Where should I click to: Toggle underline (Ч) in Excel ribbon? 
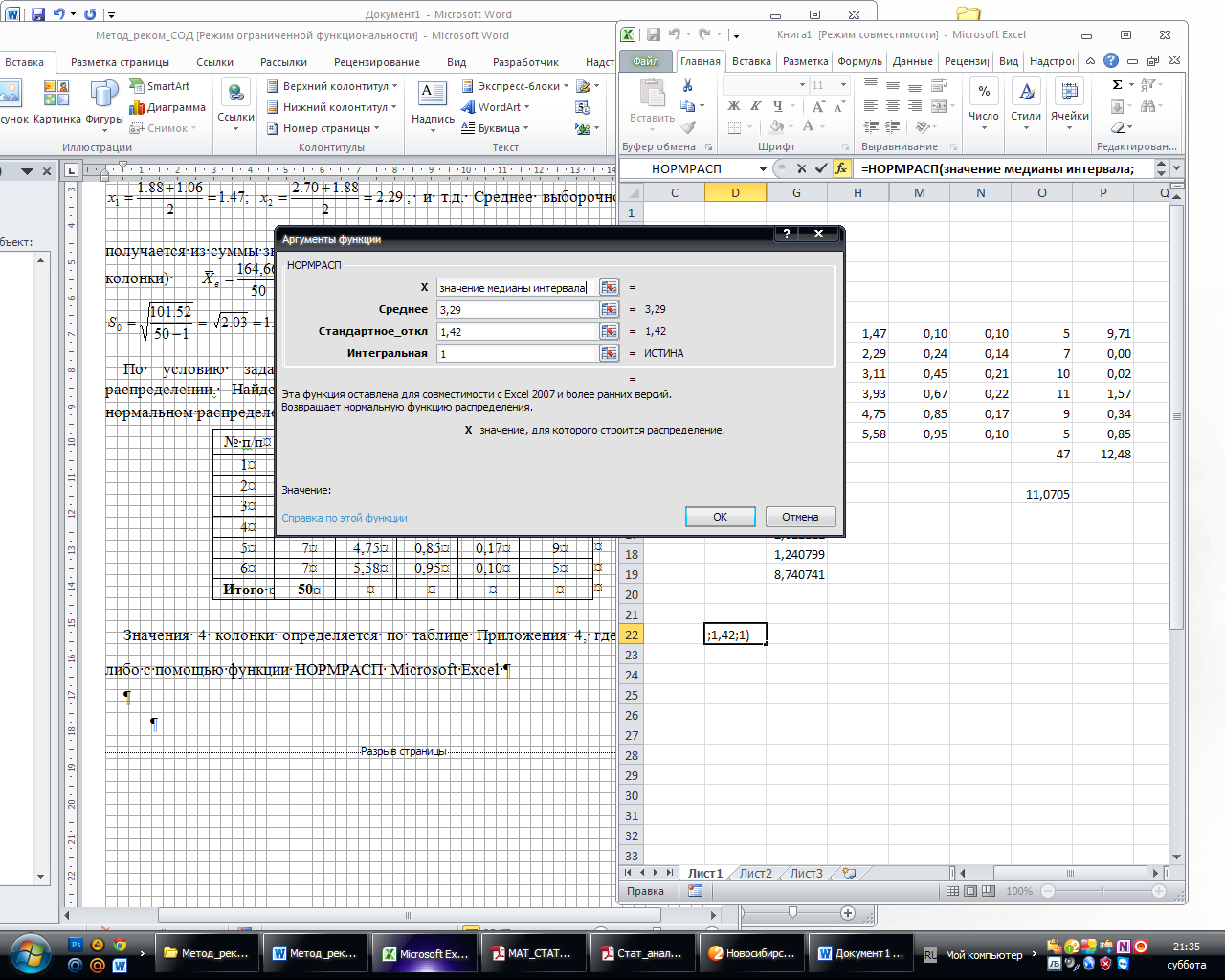(777, 106)
